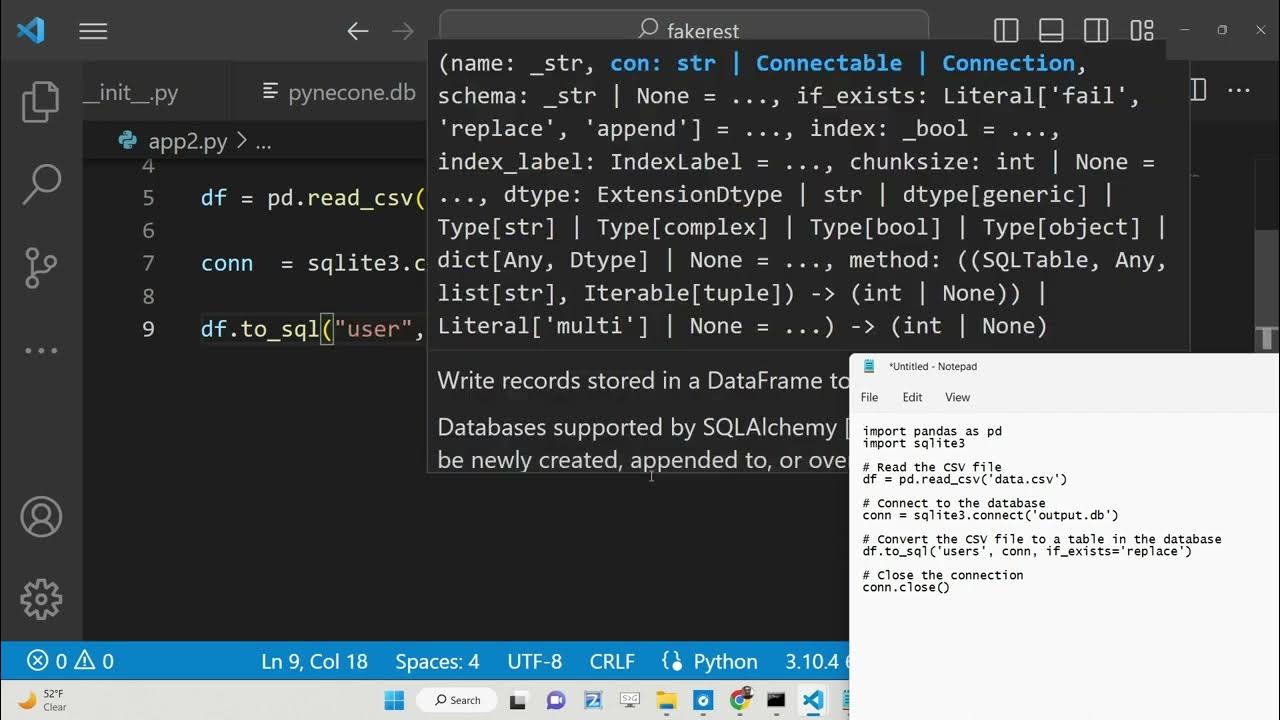1280x720 pixels.
Task: Open editor More Actions ellipsis menu
Action: tap(1239, 92)
